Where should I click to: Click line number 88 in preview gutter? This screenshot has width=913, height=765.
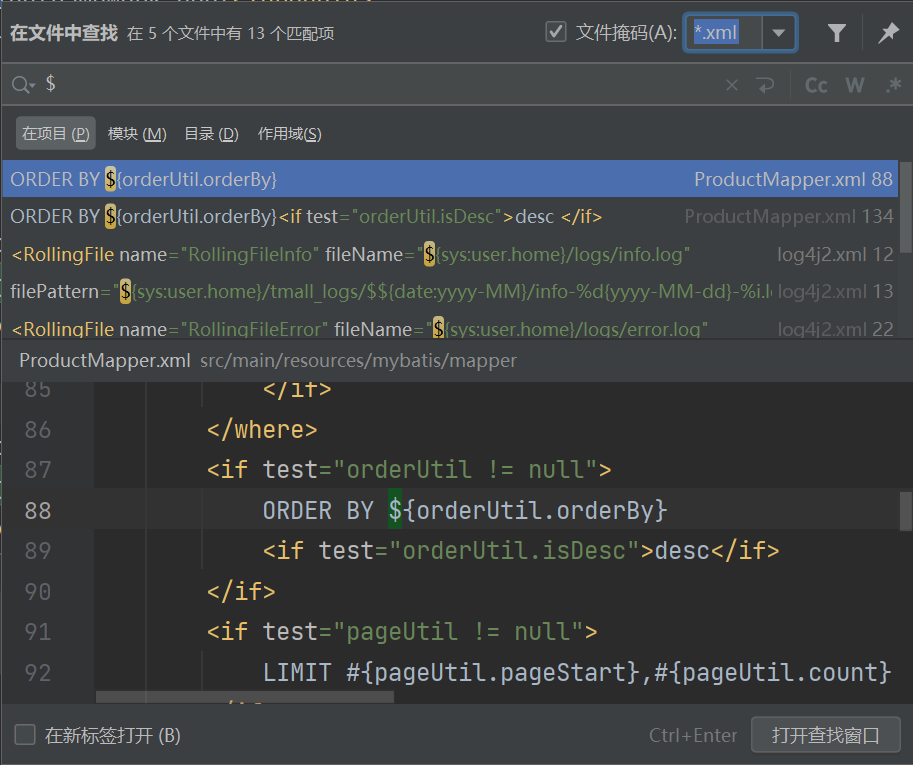tap(38, 511)
